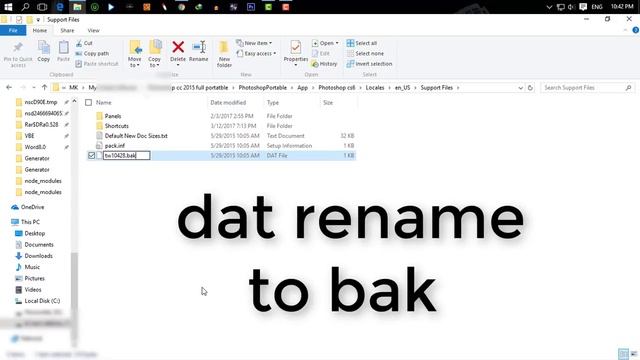Click the Back navigation arrow

[x=9, y=88]
